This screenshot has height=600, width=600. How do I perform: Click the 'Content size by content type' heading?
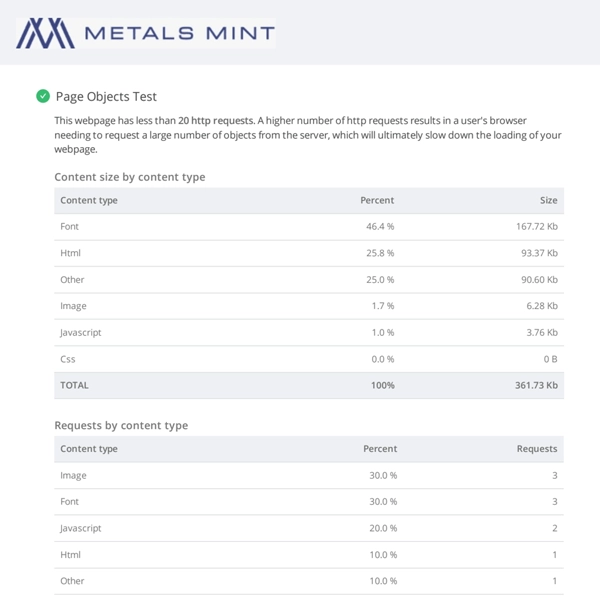pyautogui.click(x=129, y=177)
